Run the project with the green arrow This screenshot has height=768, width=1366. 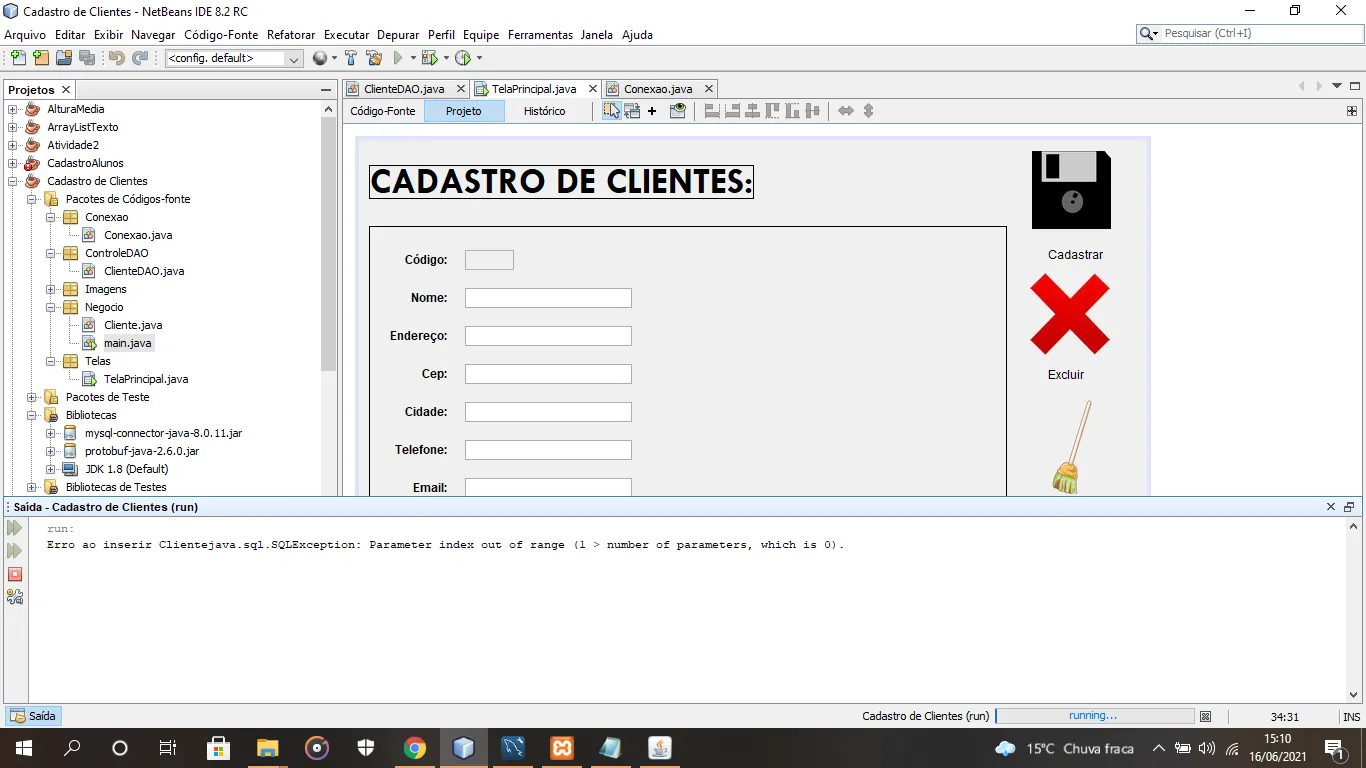398,58
